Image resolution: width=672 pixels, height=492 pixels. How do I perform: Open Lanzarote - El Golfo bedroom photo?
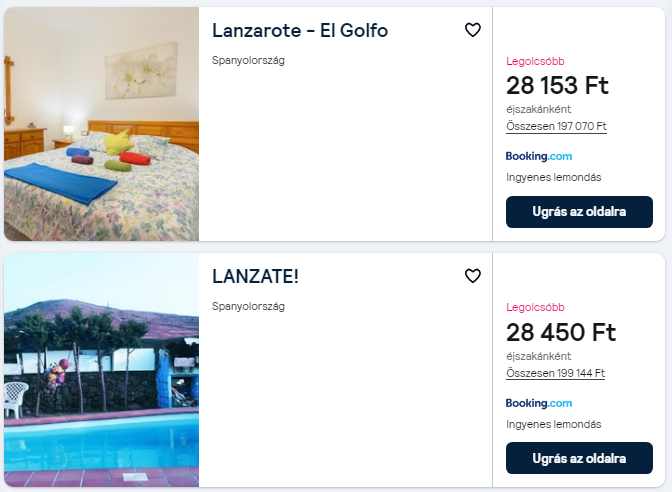102,124
